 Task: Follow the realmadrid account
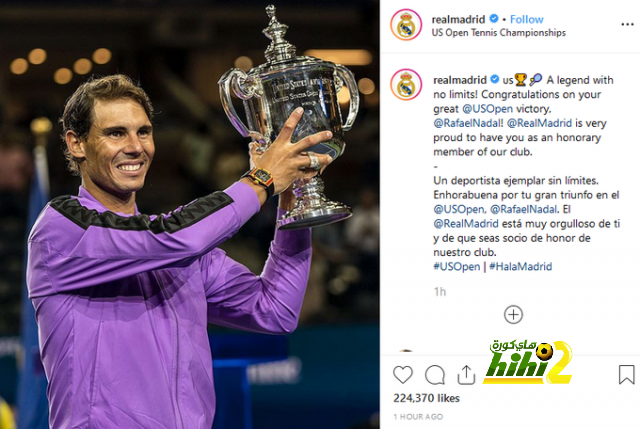pos(526,19)
